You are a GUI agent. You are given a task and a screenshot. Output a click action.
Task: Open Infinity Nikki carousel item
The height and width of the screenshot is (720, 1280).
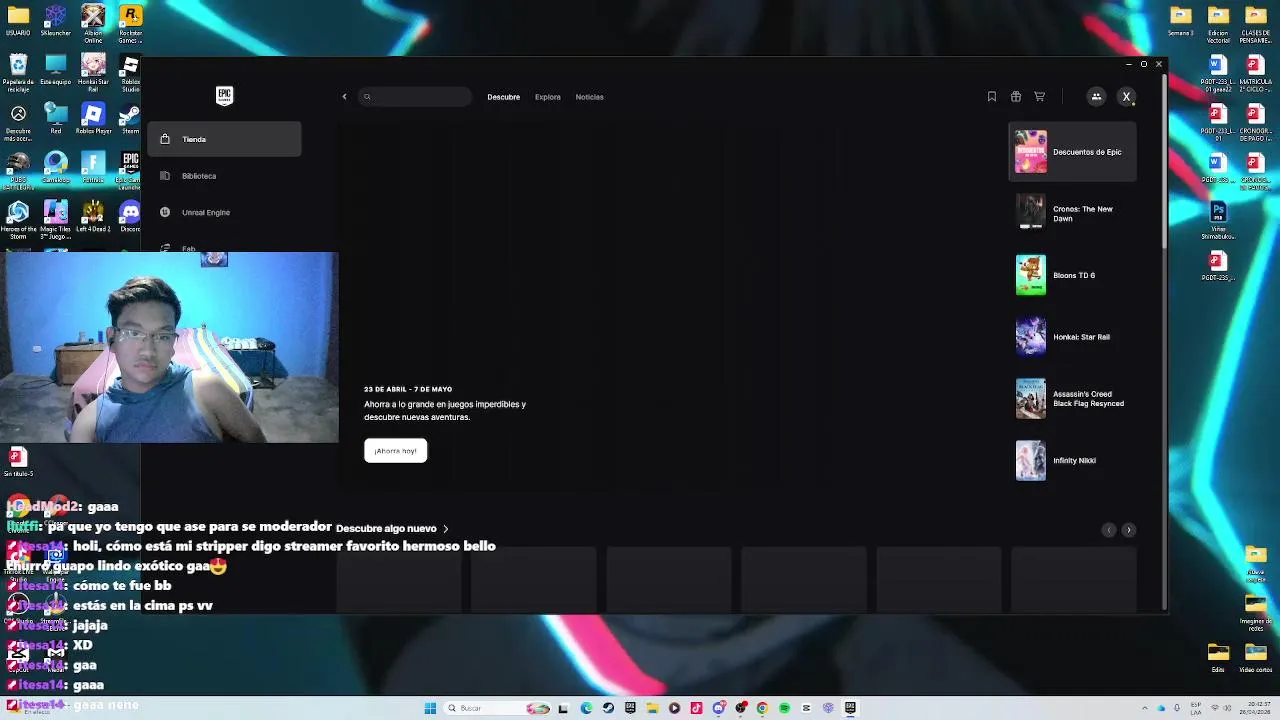(1072, 460)
